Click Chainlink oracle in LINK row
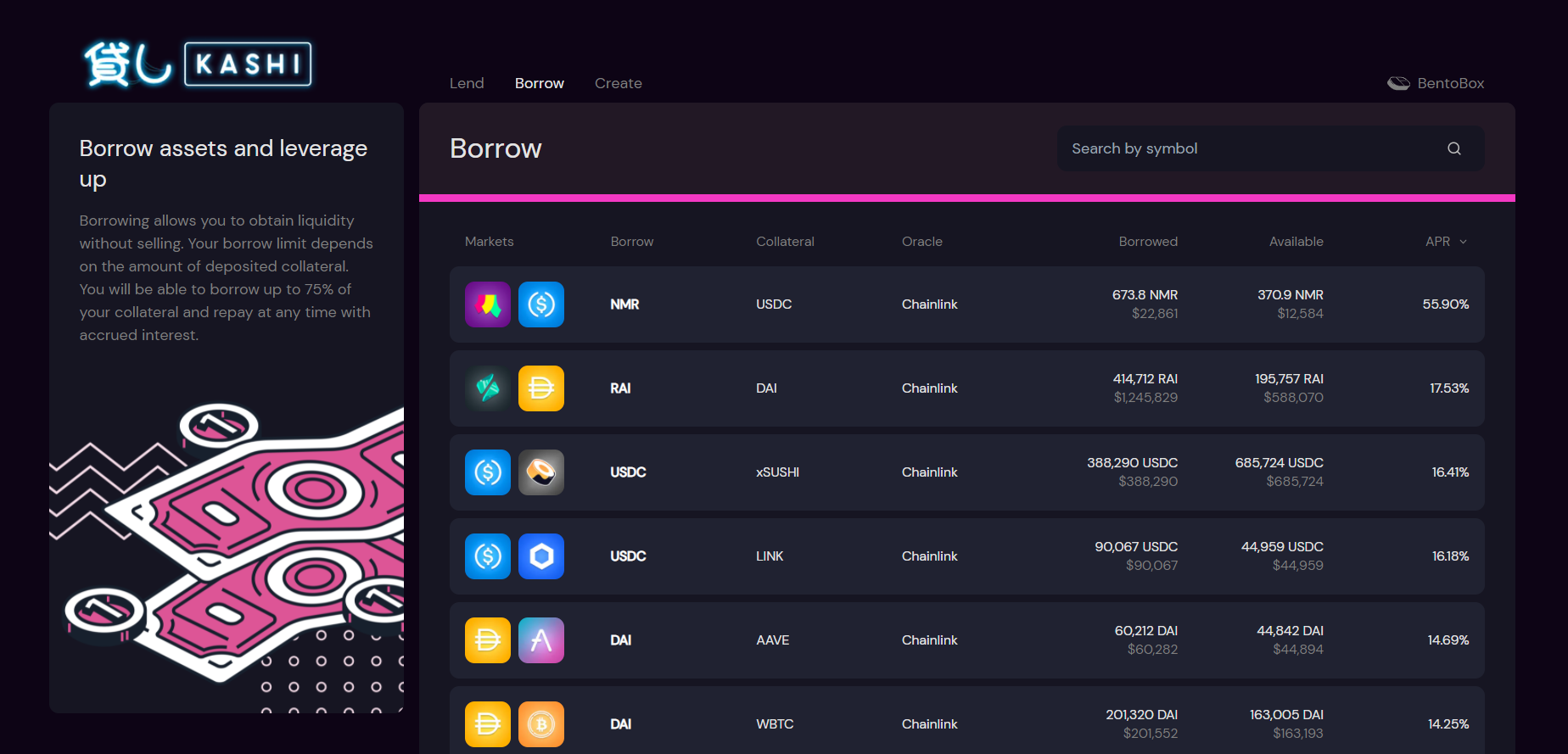 pyautogui.click(x=929, y=556)
